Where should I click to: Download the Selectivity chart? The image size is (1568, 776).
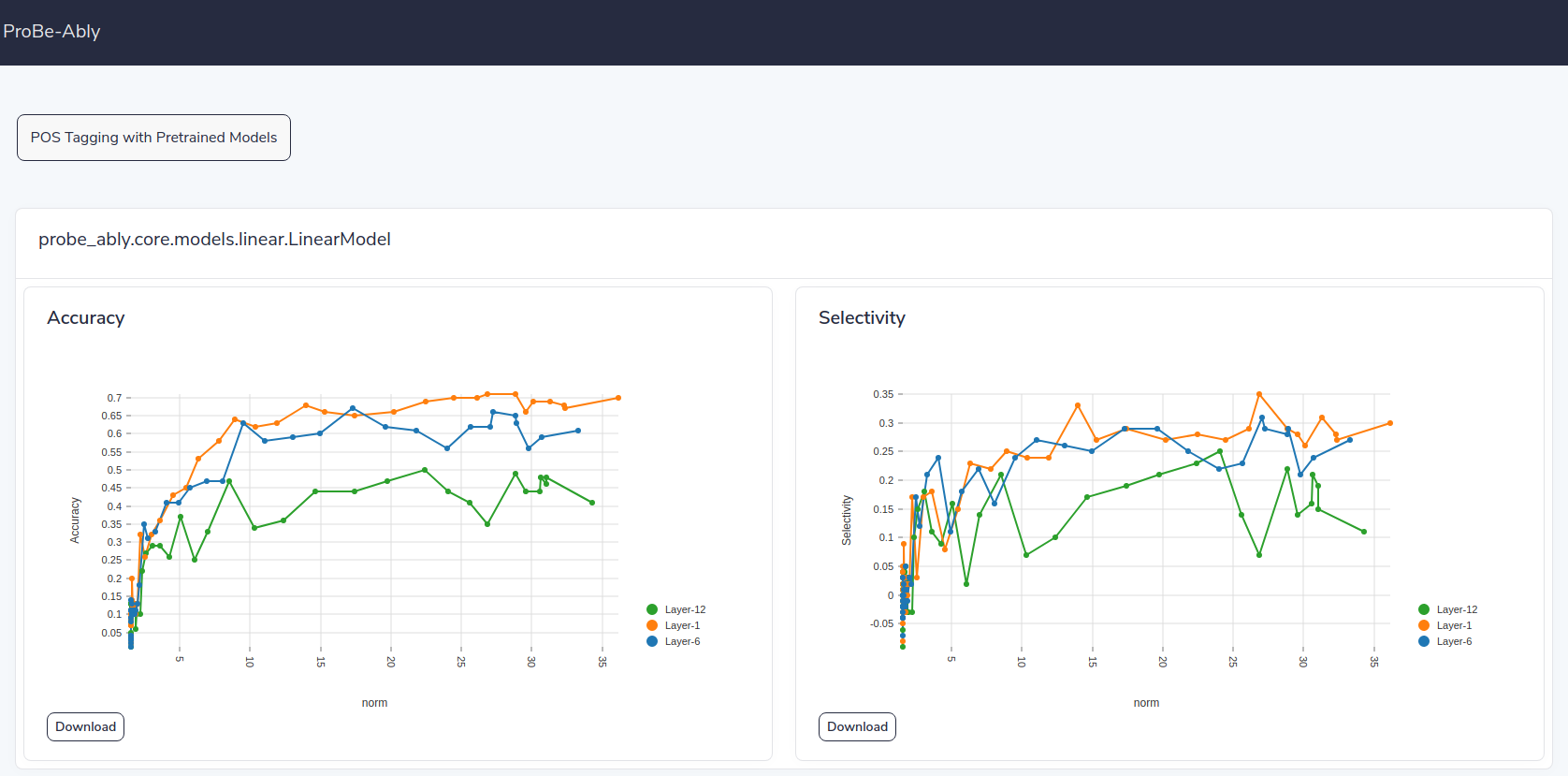point(857,726)
